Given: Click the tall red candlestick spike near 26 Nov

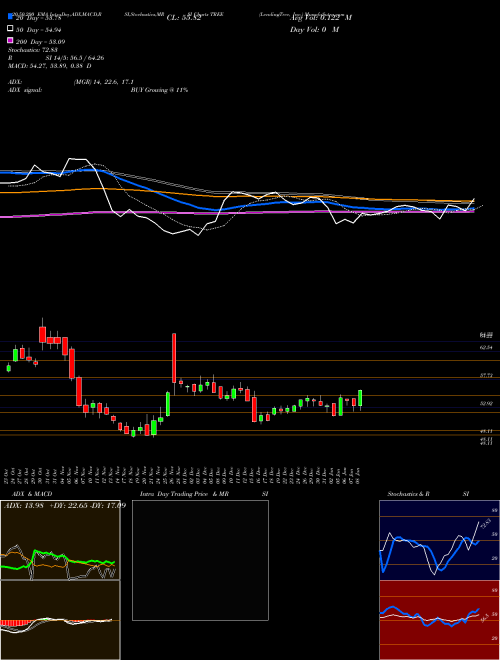Looking at the screenshot, I should pos(174,358).
